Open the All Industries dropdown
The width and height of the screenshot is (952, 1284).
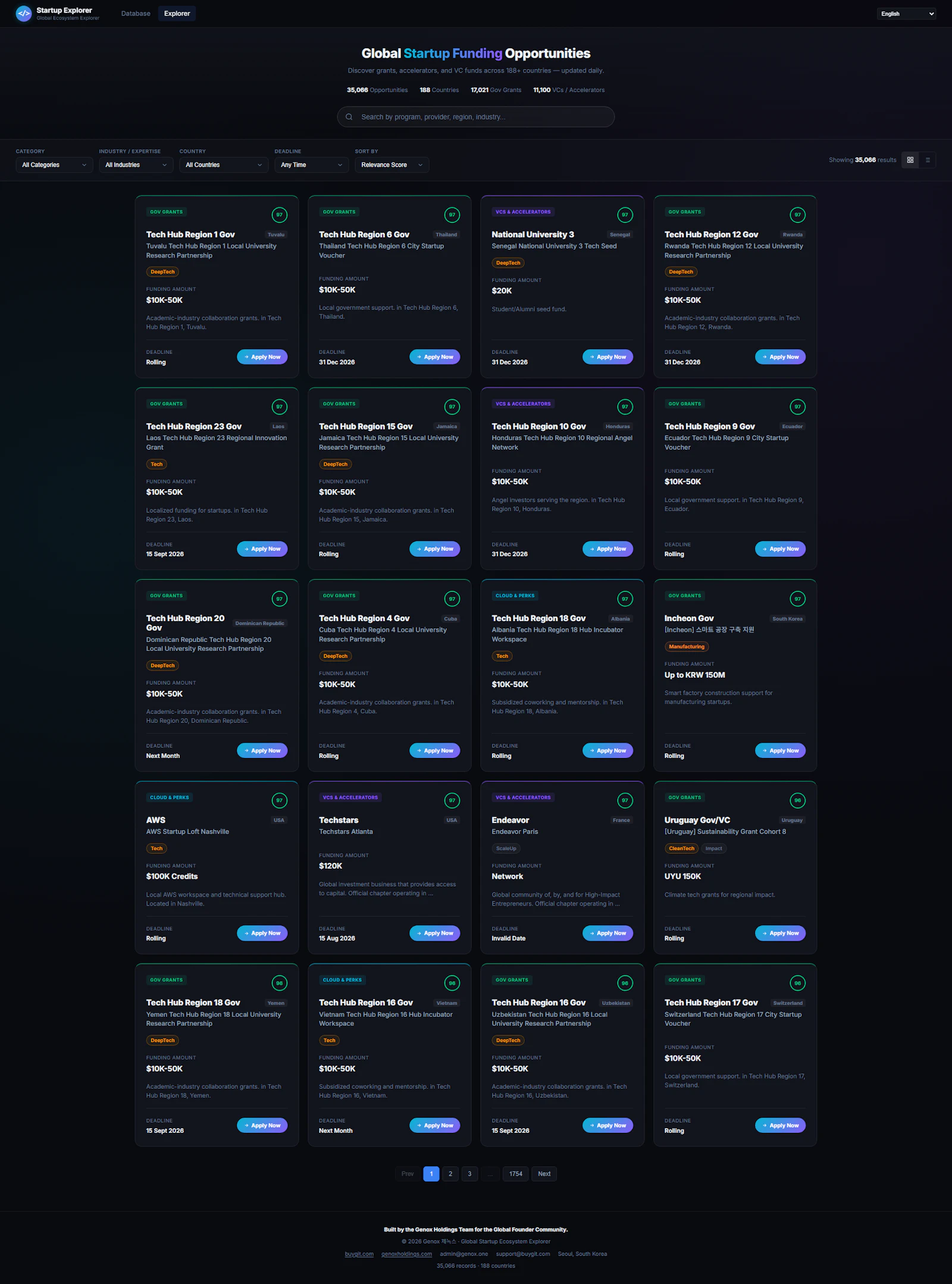136,165
